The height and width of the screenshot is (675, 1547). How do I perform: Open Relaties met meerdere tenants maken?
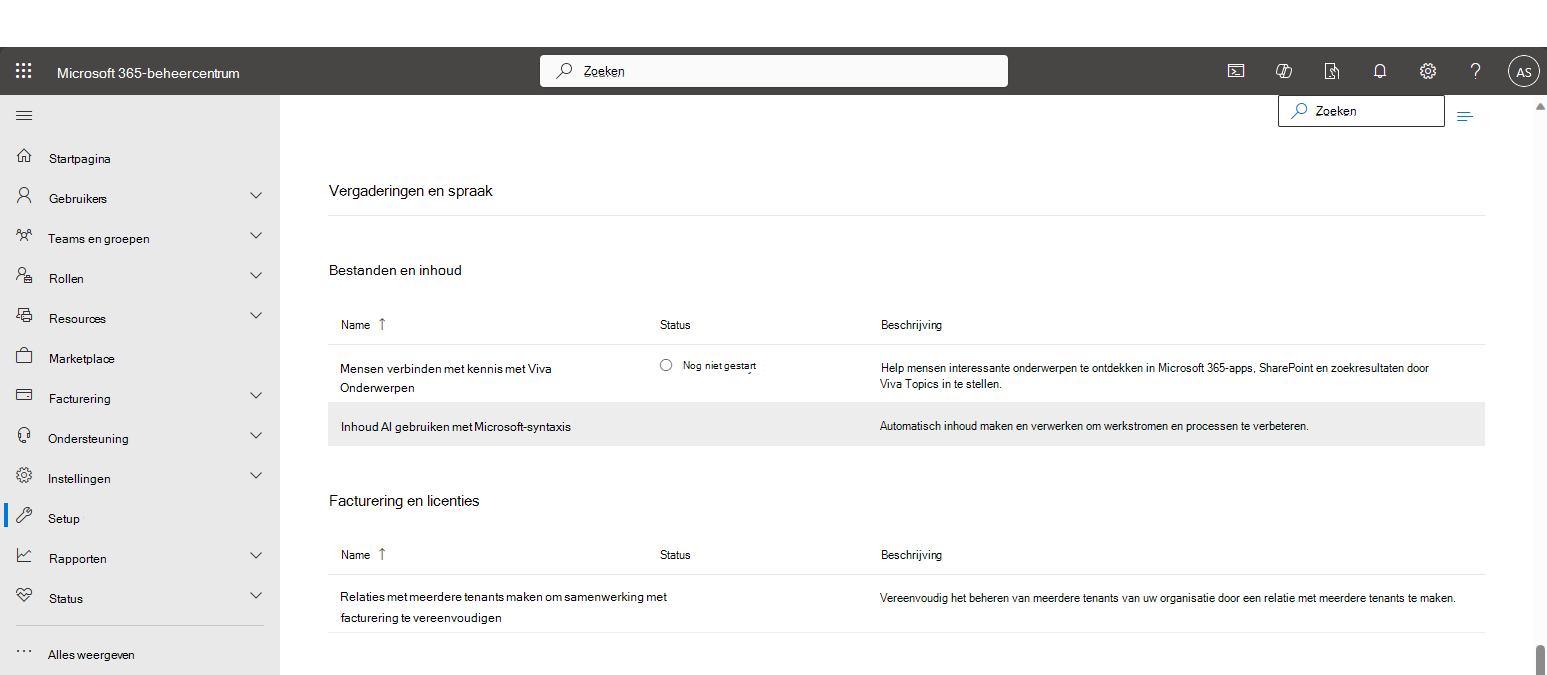(503, 607)
